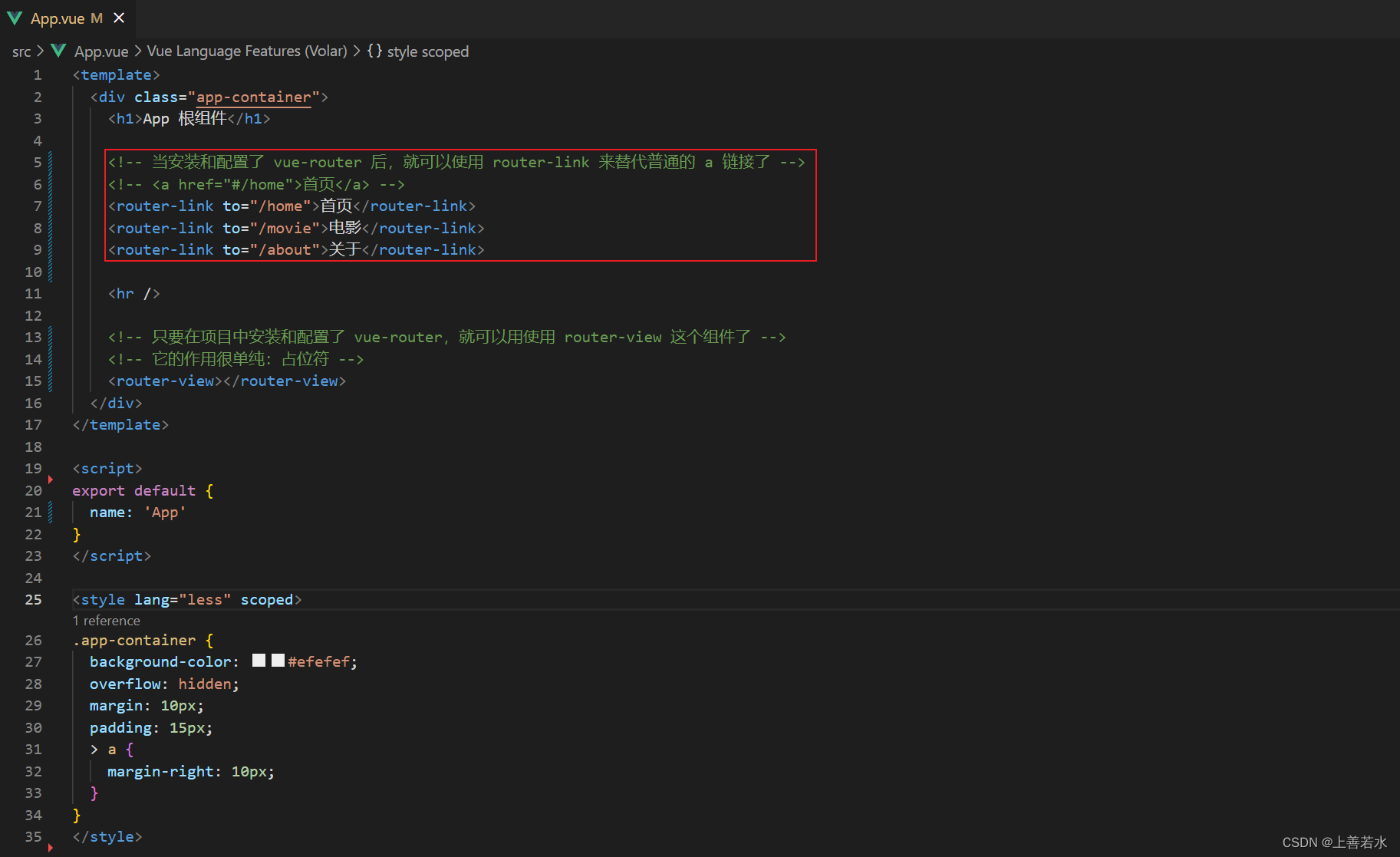Close the App.vue editor tab

pyautogui.click(x=119, y=18)
